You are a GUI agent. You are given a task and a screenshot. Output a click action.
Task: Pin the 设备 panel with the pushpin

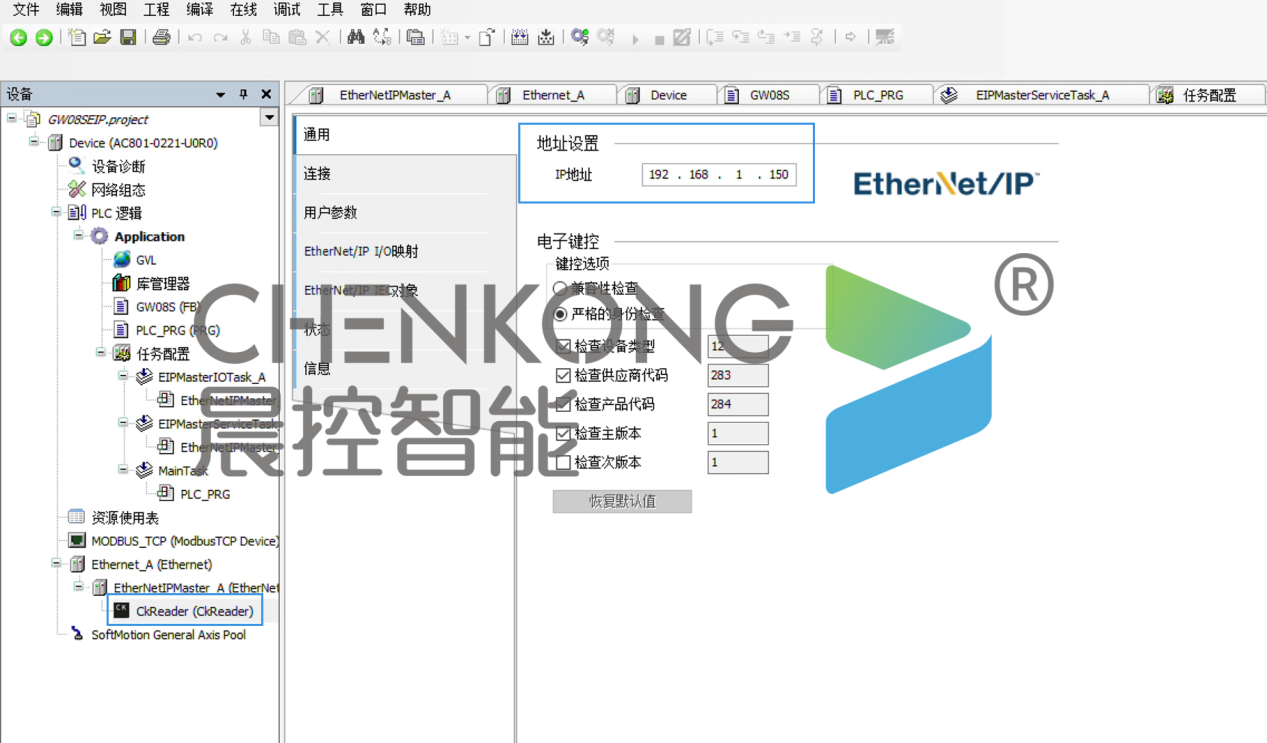[243, 94]
